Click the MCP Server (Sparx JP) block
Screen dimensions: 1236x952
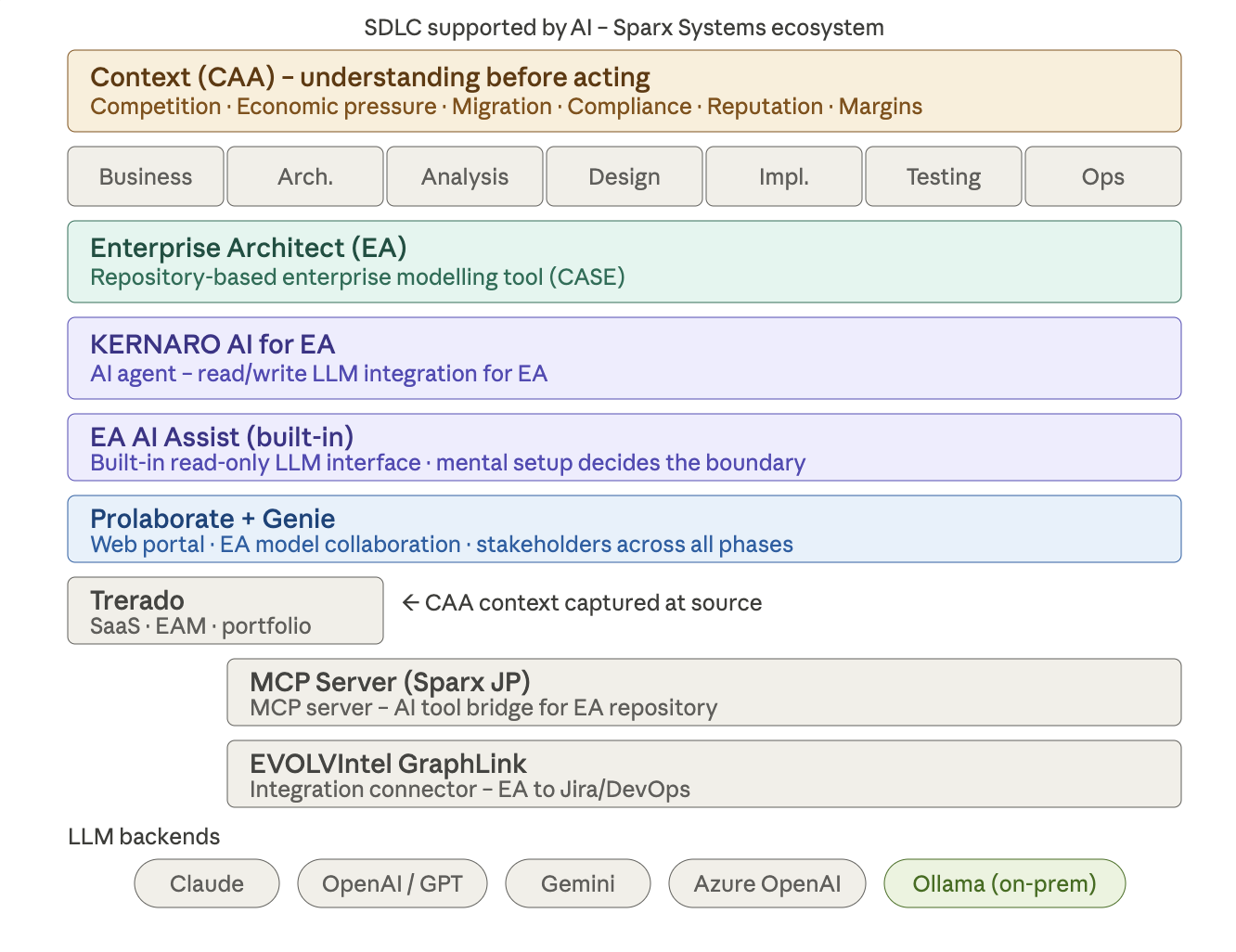[x=704, y=692]
